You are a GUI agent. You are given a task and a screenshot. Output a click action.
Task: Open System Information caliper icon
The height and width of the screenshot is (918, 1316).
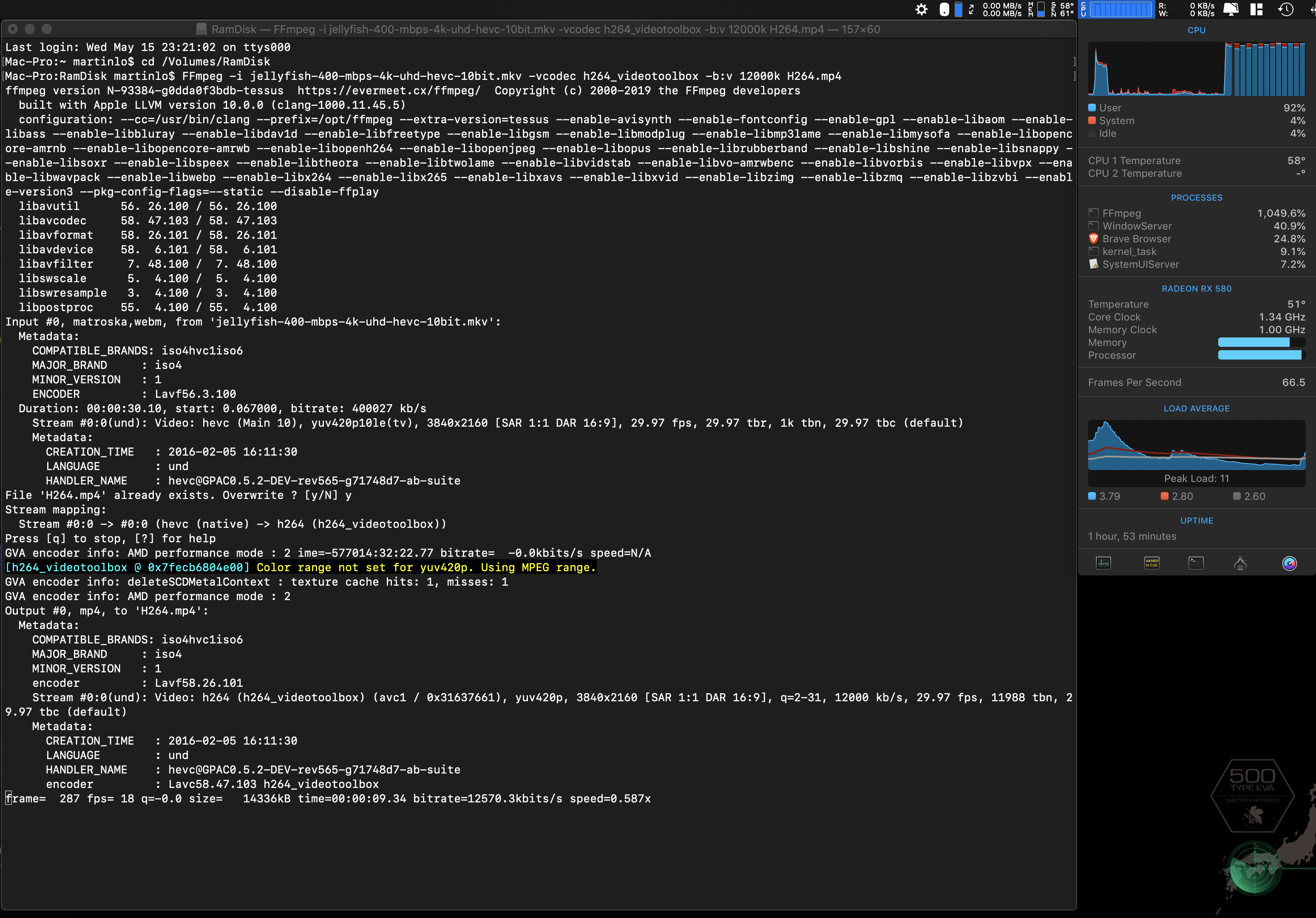pyautogui.click(x=1240, y=563)
